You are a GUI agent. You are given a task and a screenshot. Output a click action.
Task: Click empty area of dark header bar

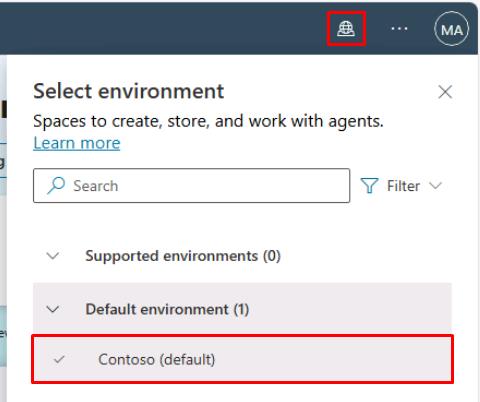(x=167, y=28)
